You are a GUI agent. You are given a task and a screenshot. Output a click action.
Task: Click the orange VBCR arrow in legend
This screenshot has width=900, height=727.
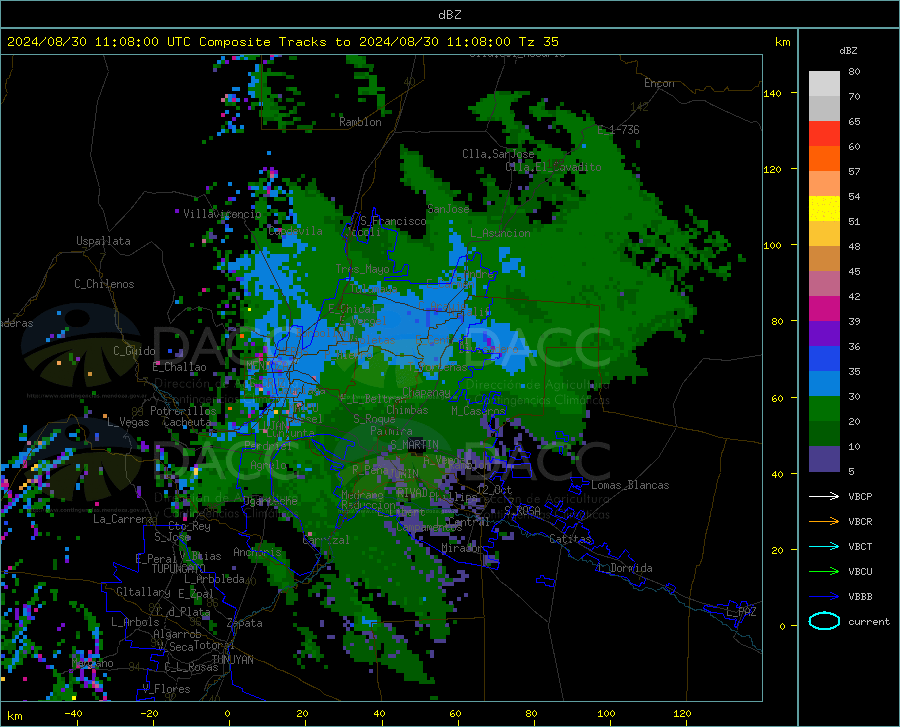click(x=824, y=521)
